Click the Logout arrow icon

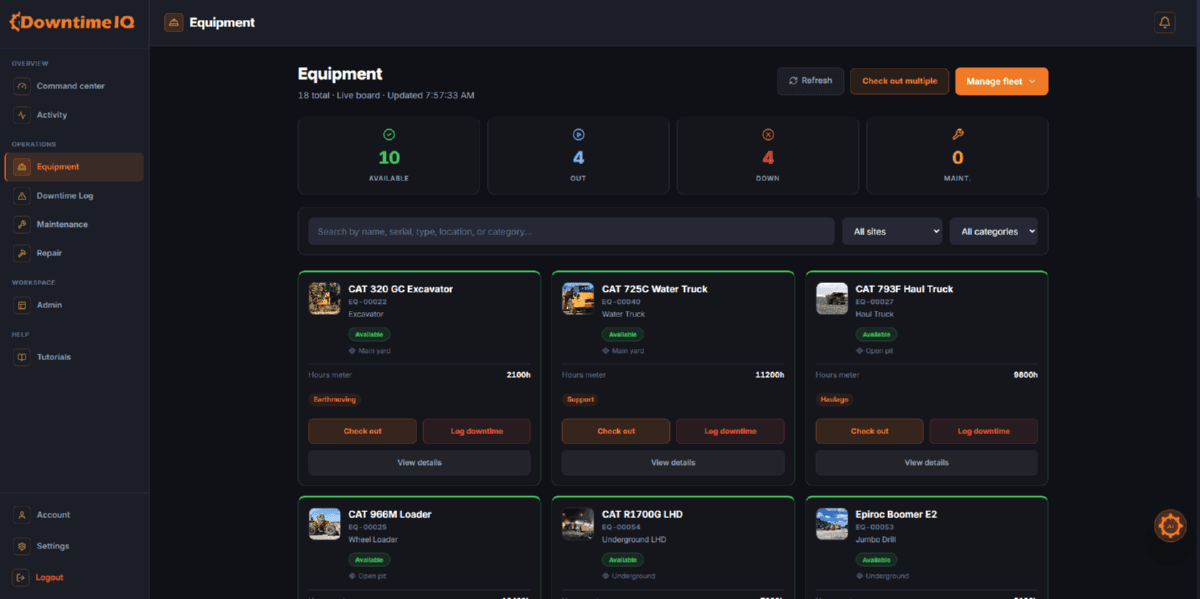[x=22, y=577]
